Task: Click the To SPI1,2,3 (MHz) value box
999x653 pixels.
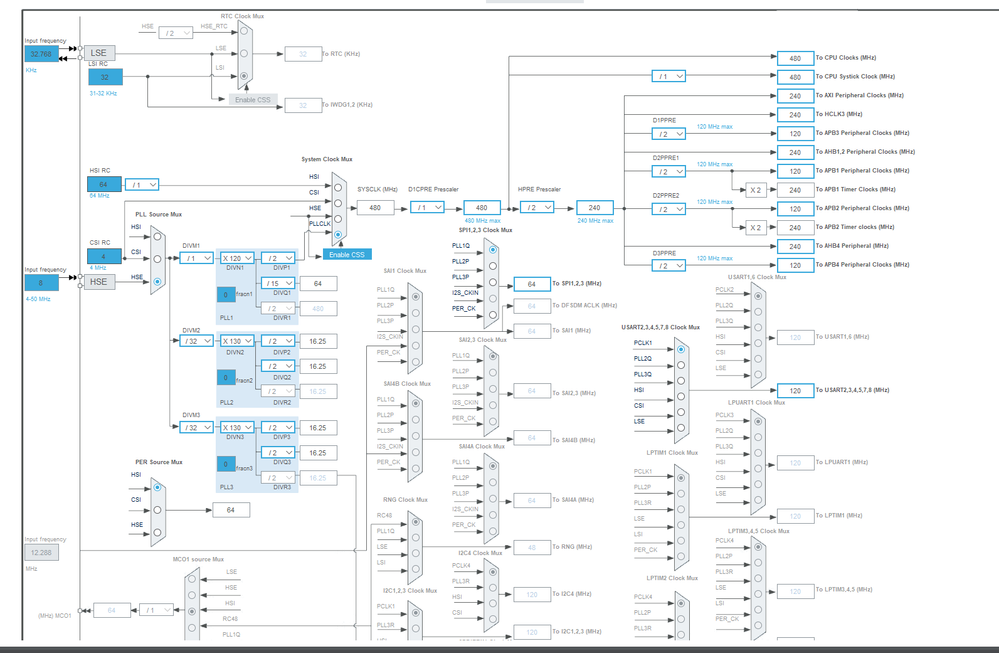Action: point(532,284)
